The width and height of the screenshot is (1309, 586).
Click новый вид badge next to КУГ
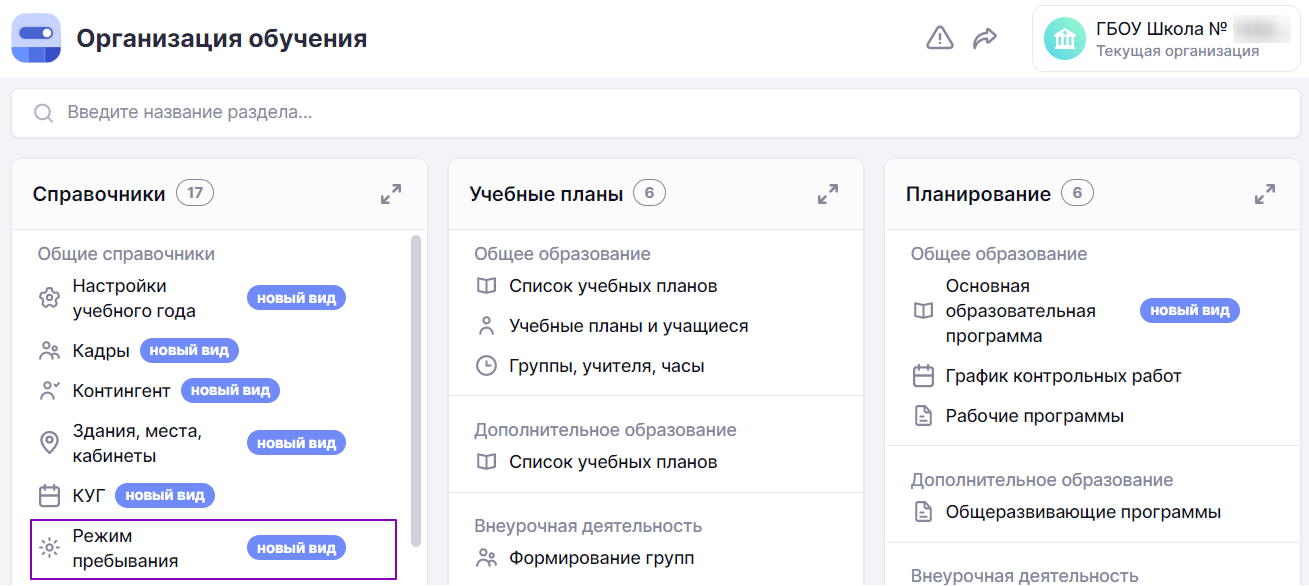(x=165, y=495)
